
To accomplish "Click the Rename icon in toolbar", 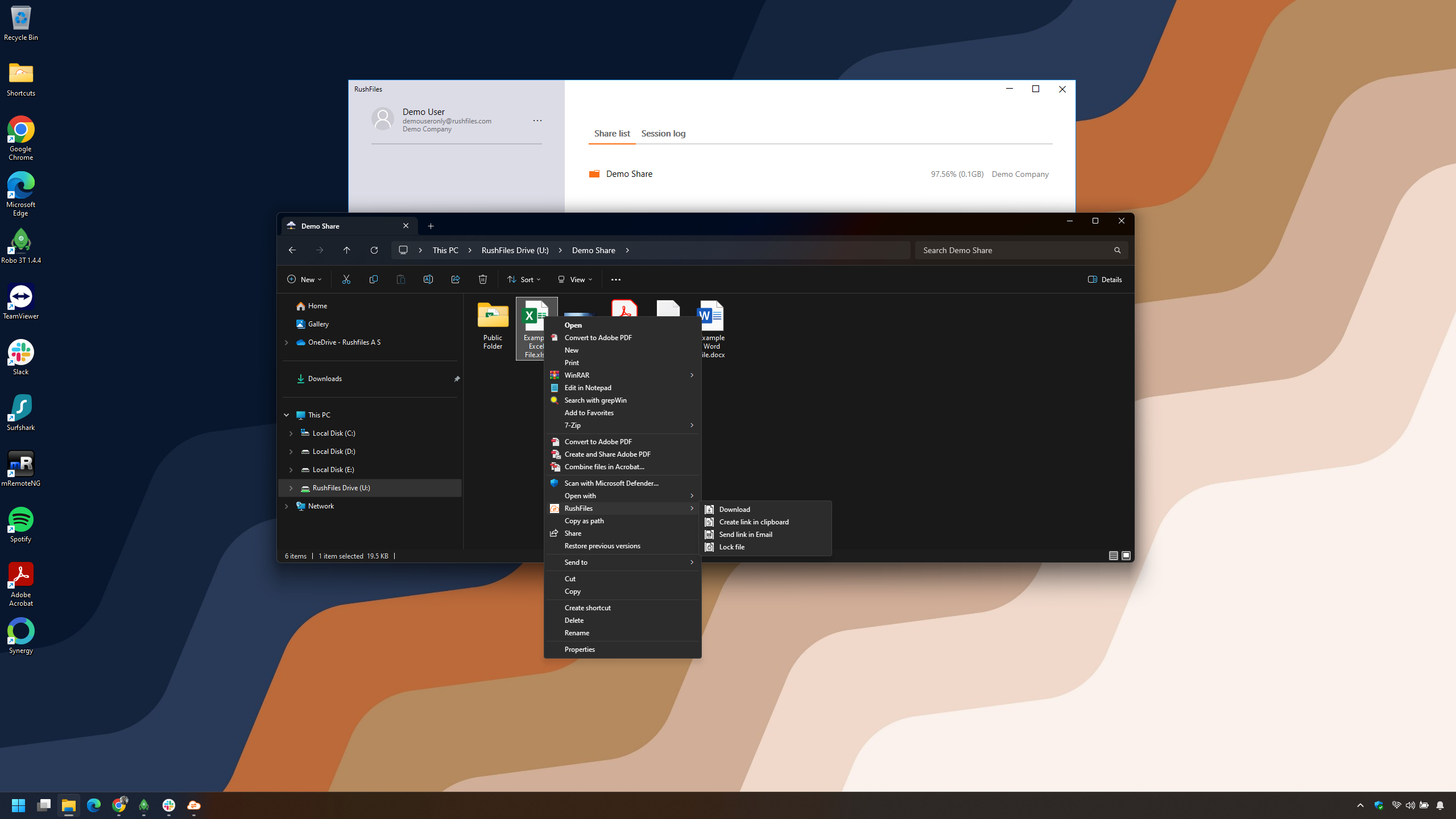I will [428, 279].
